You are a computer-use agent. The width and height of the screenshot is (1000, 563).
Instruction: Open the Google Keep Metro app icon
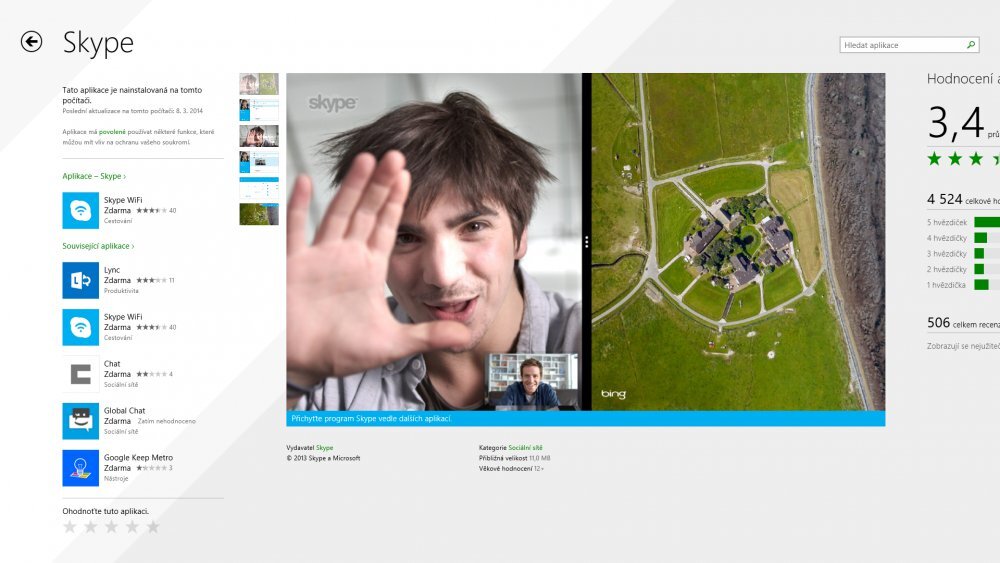click(80, 468)
